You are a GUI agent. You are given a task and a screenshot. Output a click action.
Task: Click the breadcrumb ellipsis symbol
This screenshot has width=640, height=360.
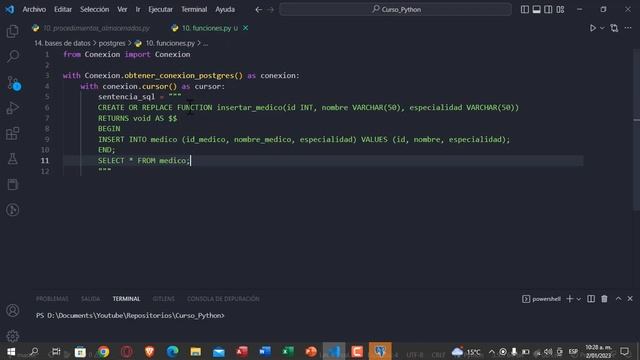(205, 43)
